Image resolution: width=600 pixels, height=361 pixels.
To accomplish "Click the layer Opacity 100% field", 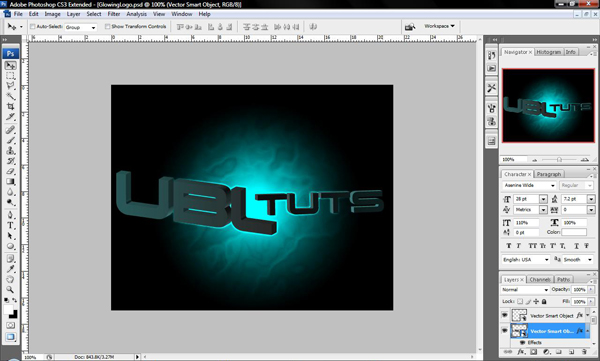I will click(x=579, y=290).
